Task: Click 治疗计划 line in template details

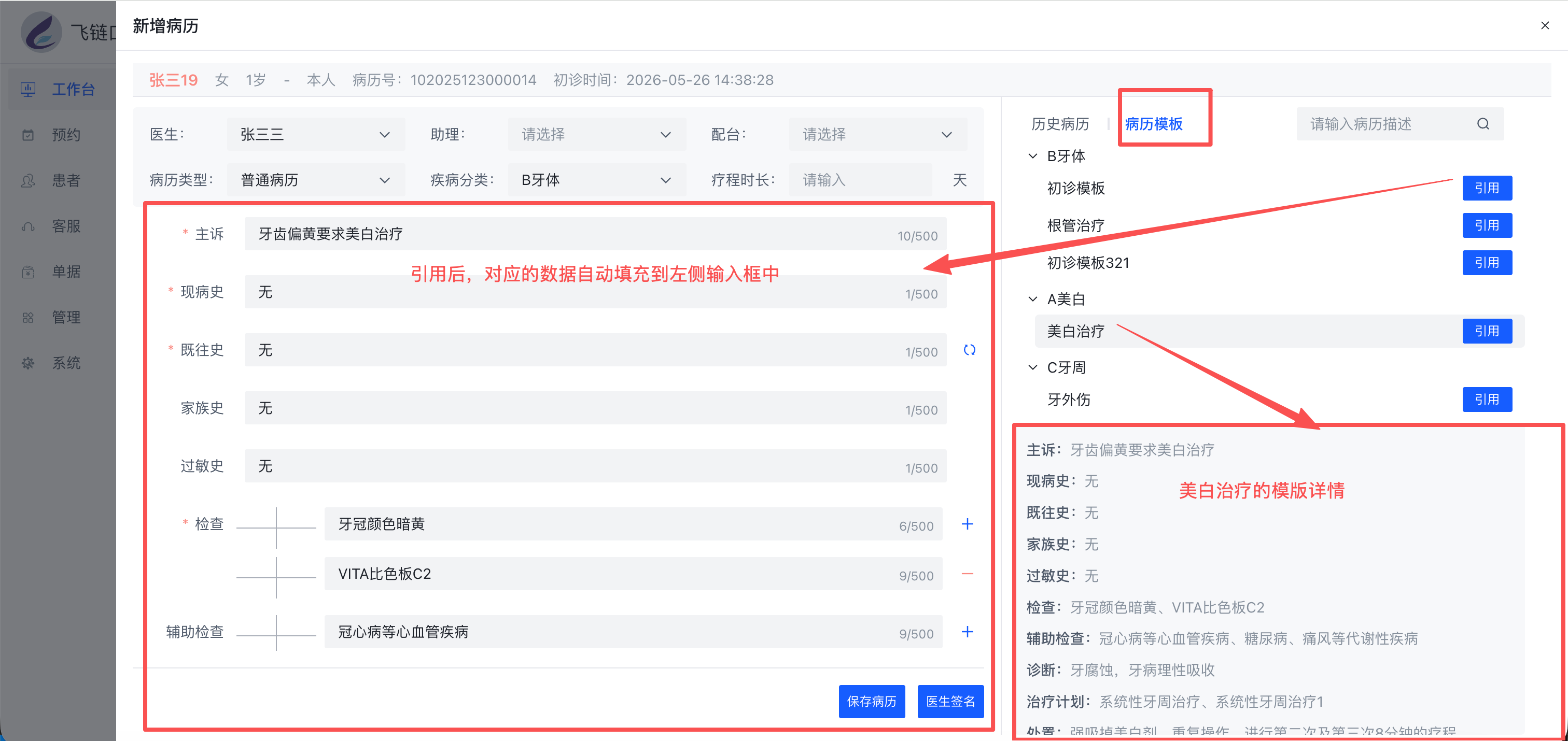Action: (x=1175, y=702)
